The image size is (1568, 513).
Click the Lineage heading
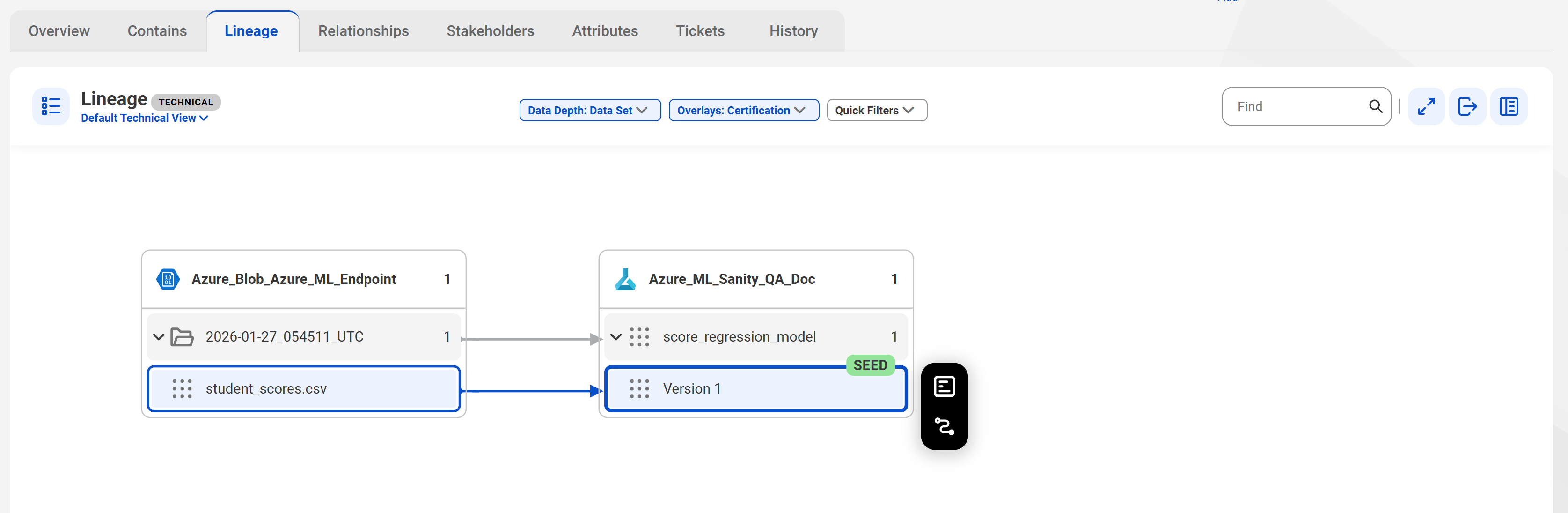coord(114,99)
